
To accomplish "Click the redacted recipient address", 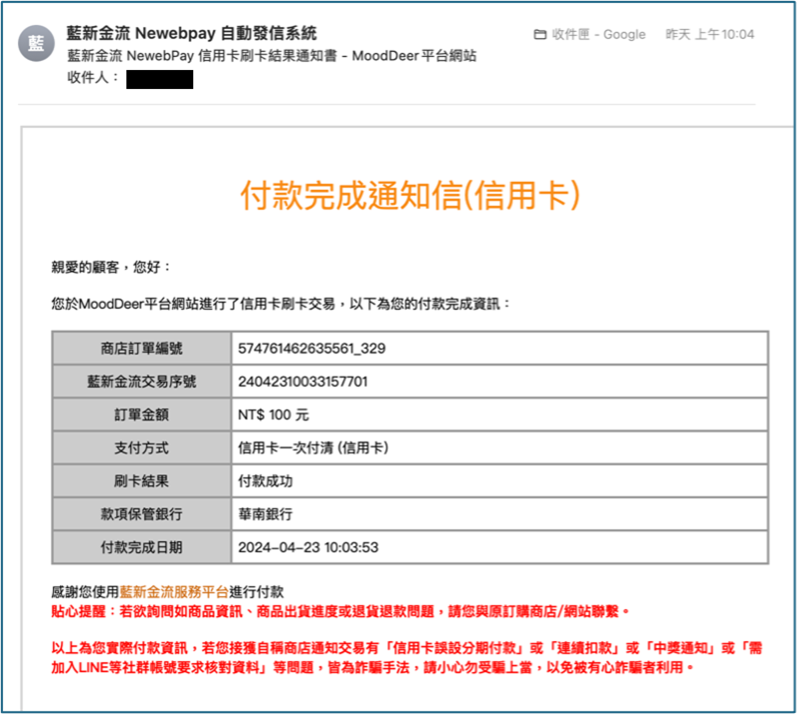I will tap(159, 79).
